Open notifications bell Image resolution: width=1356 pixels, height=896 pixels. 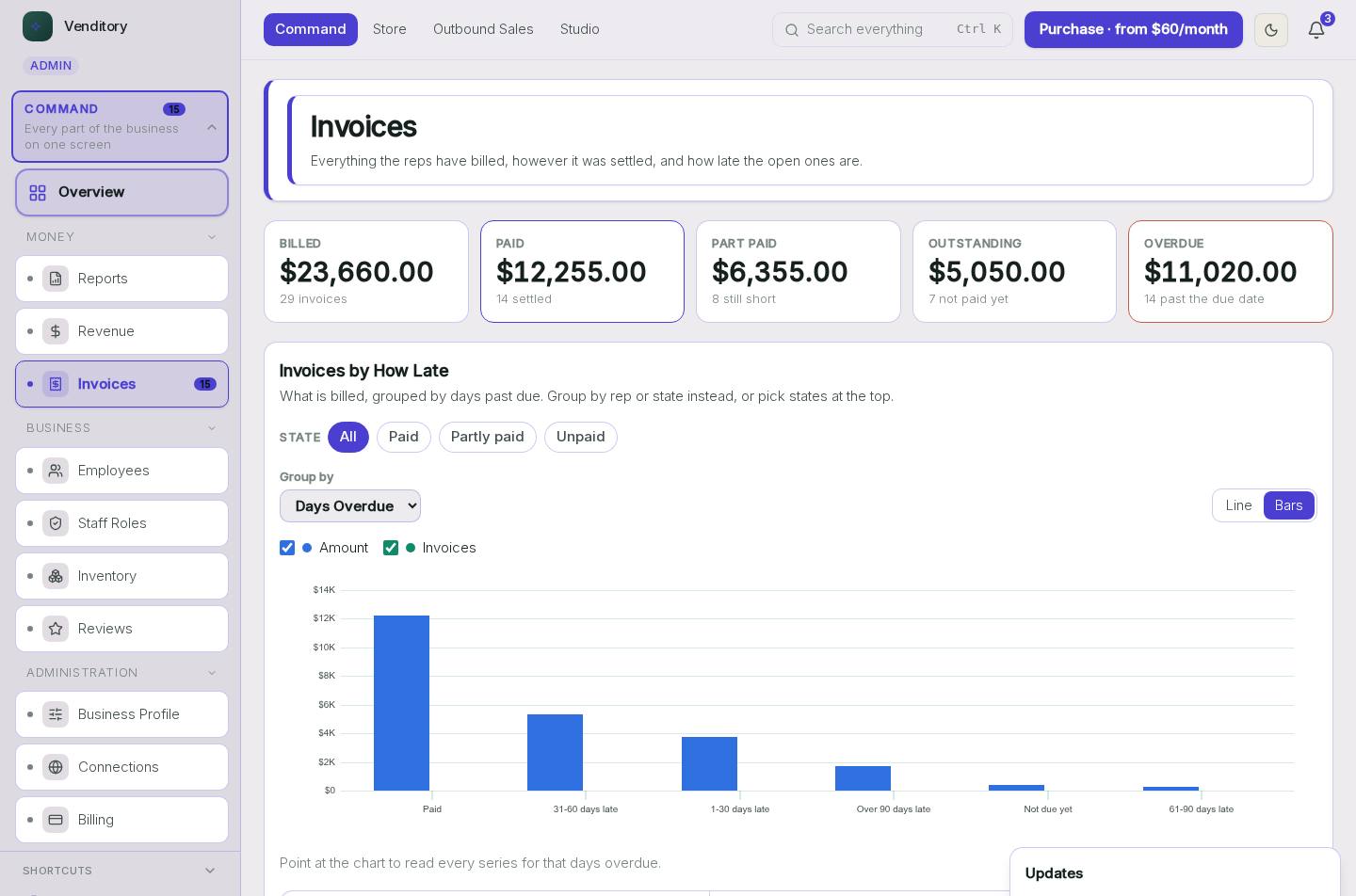[x=1316, y=30]
